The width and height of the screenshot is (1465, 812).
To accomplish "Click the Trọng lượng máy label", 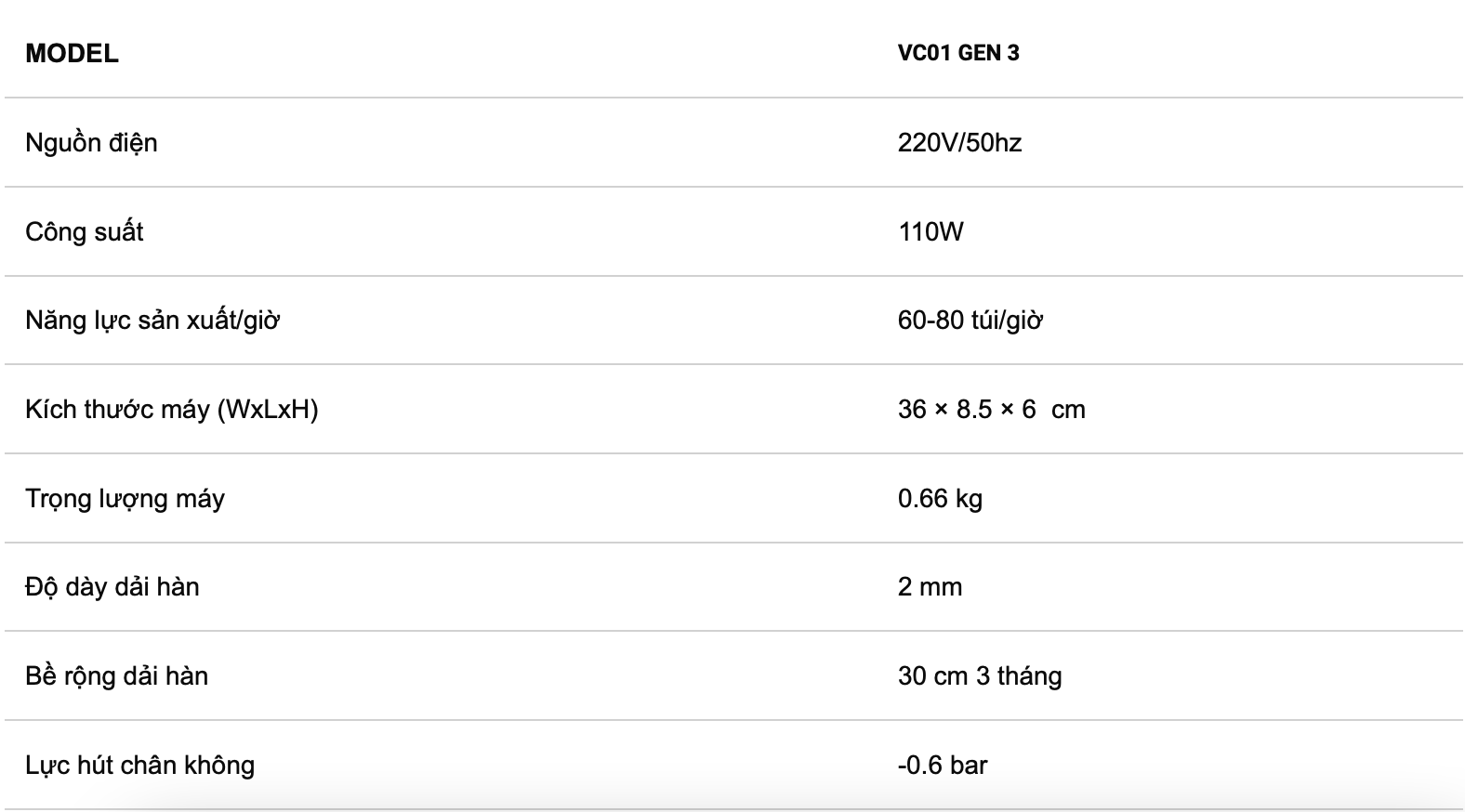I will [125, 498].
